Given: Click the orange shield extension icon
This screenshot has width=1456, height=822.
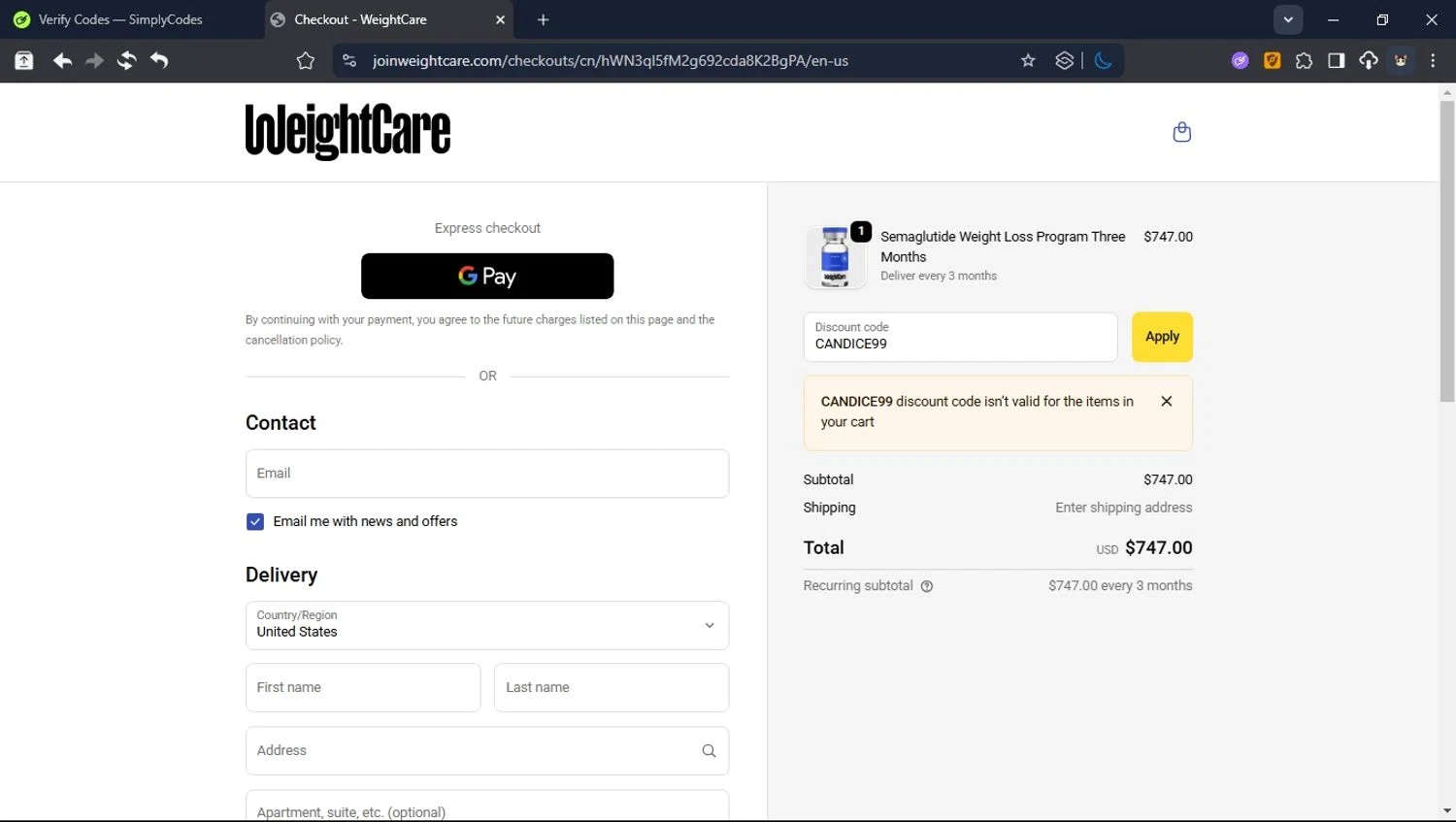Looking at the screenshot, I should pos(1272,60).
